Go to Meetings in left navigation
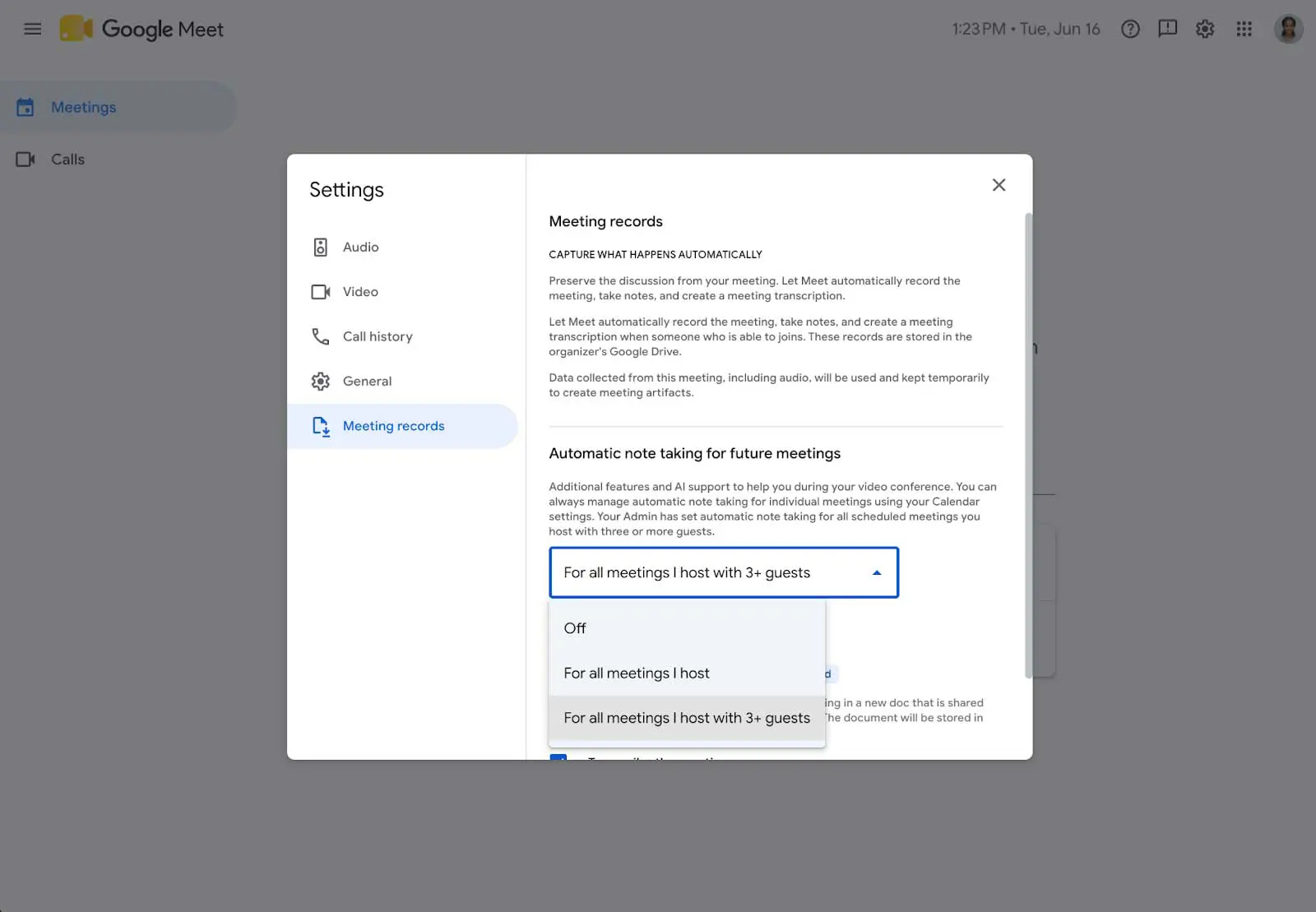1316x912 pixels. click(x=118, y=107)
